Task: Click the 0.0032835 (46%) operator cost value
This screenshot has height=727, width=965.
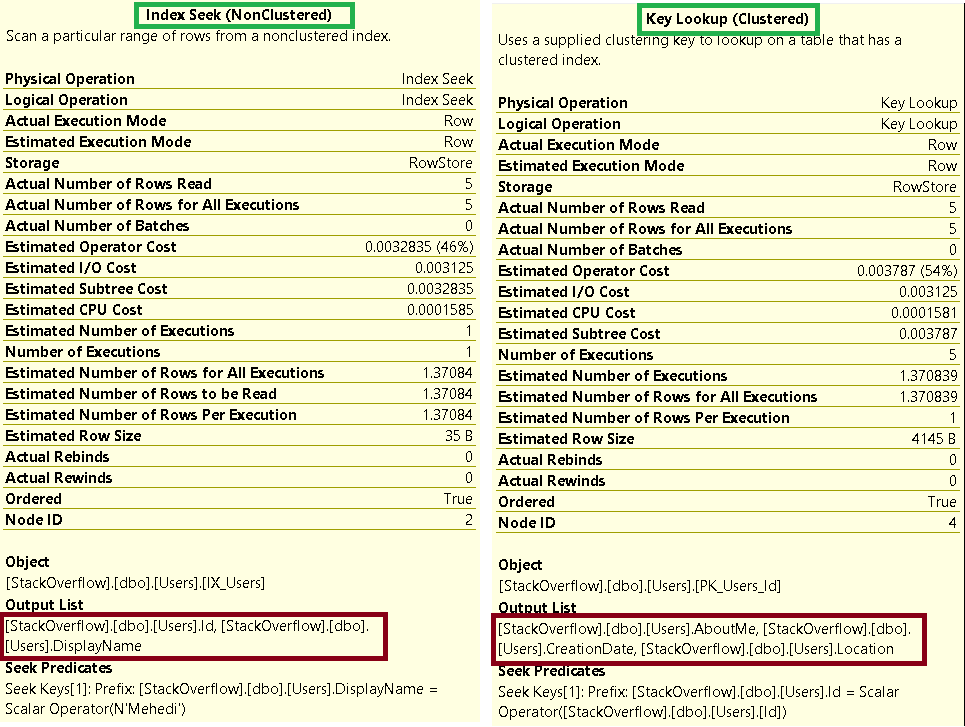Action: (x=419, y=247)
